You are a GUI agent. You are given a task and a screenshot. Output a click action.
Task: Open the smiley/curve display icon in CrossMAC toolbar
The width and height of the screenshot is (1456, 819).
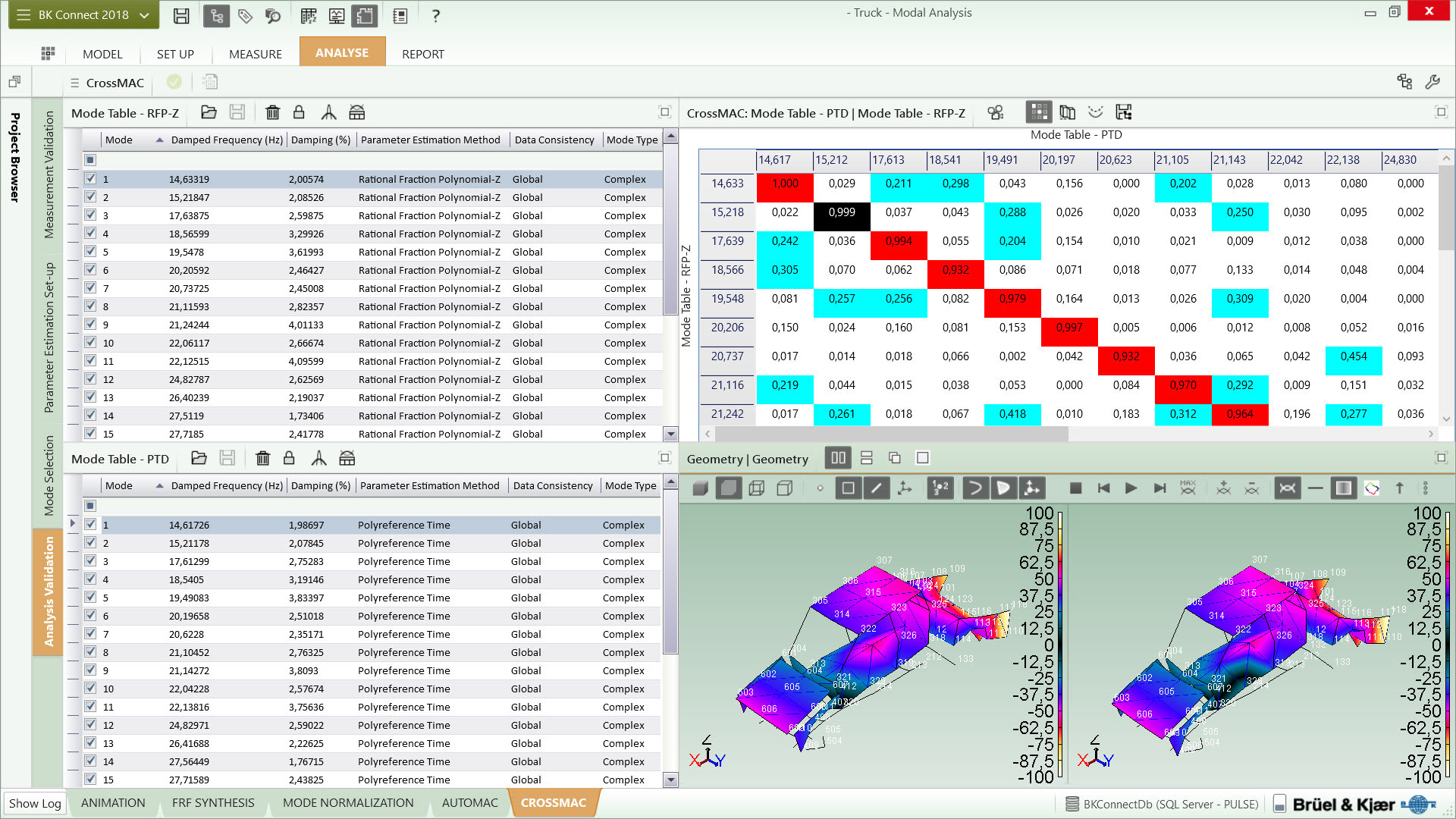[x=1095, y=112]
